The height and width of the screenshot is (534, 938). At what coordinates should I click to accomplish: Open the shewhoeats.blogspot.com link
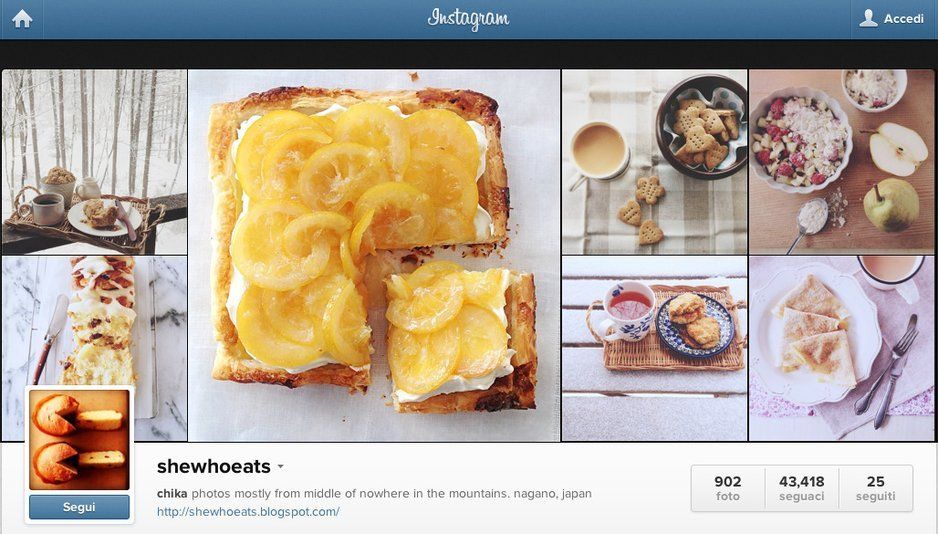248,512
